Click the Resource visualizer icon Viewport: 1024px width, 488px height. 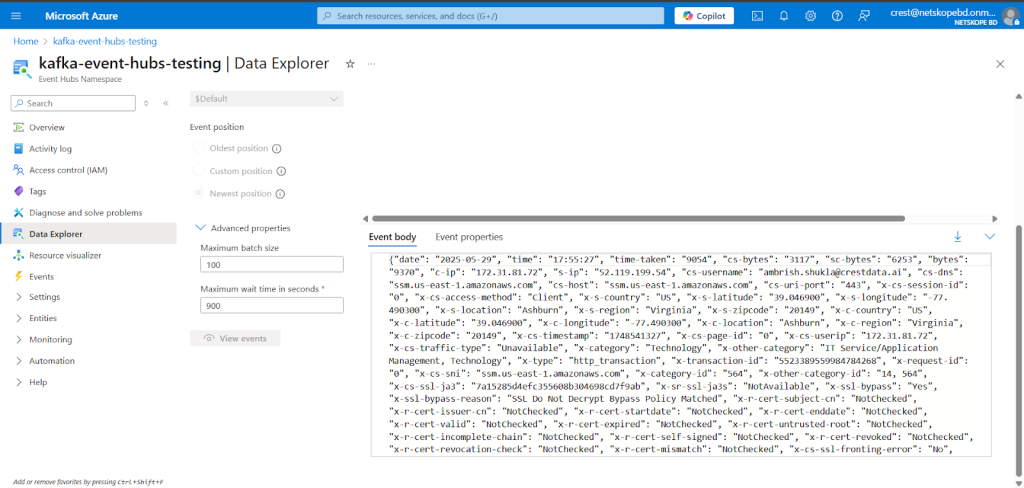(18, 255)
